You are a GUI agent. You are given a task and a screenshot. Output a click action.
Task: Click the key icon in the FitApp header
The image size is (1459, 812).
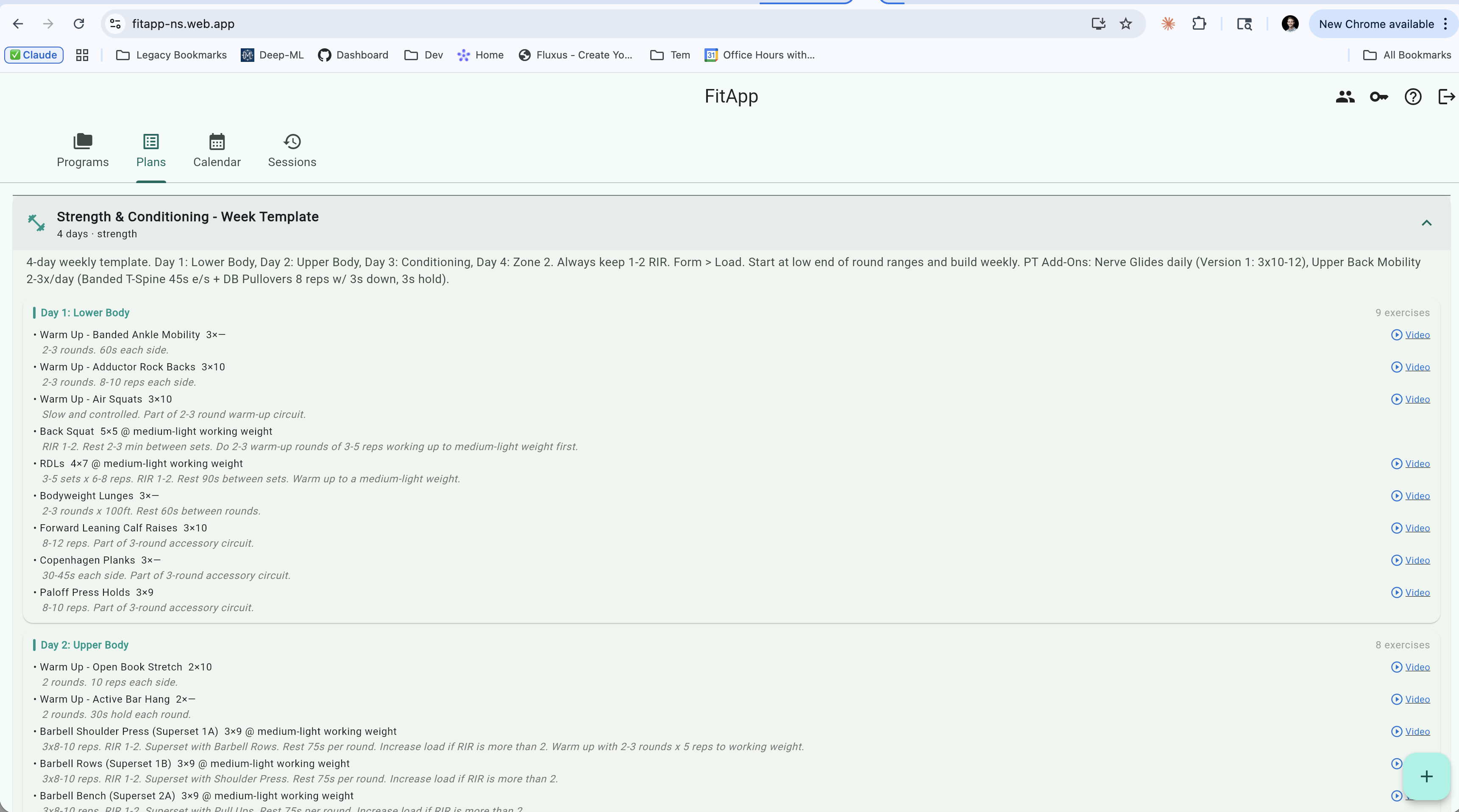coord(1379,96)
